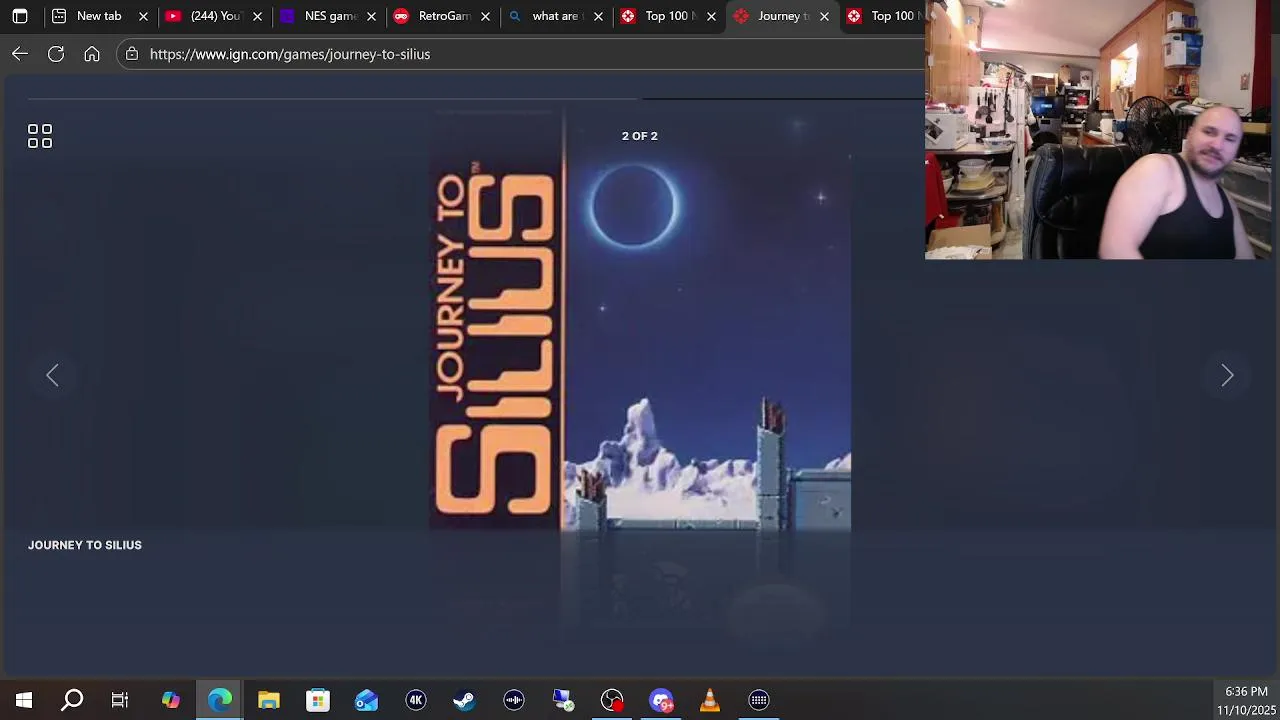The image size is (1280, 720).
Task: Select the Journey to Silius tab
Action: point(783,16)
